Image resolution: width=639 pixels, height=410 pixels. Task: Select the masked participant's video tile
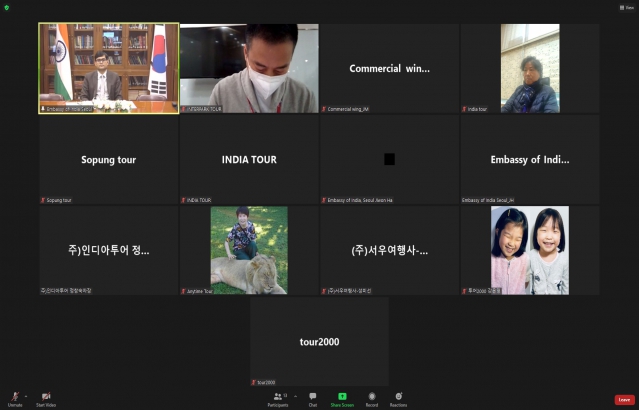tap(249, 68)
